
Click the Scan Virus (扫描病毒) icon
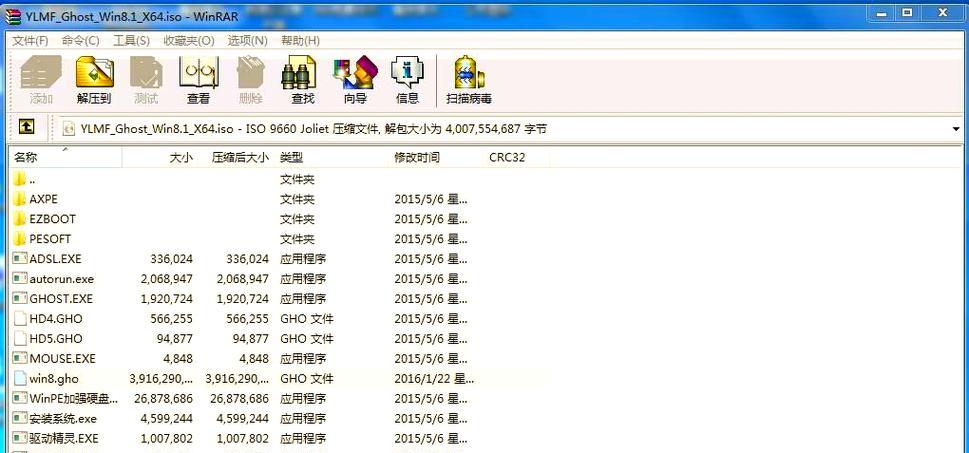pyautogui.click(x=469, y=72)
